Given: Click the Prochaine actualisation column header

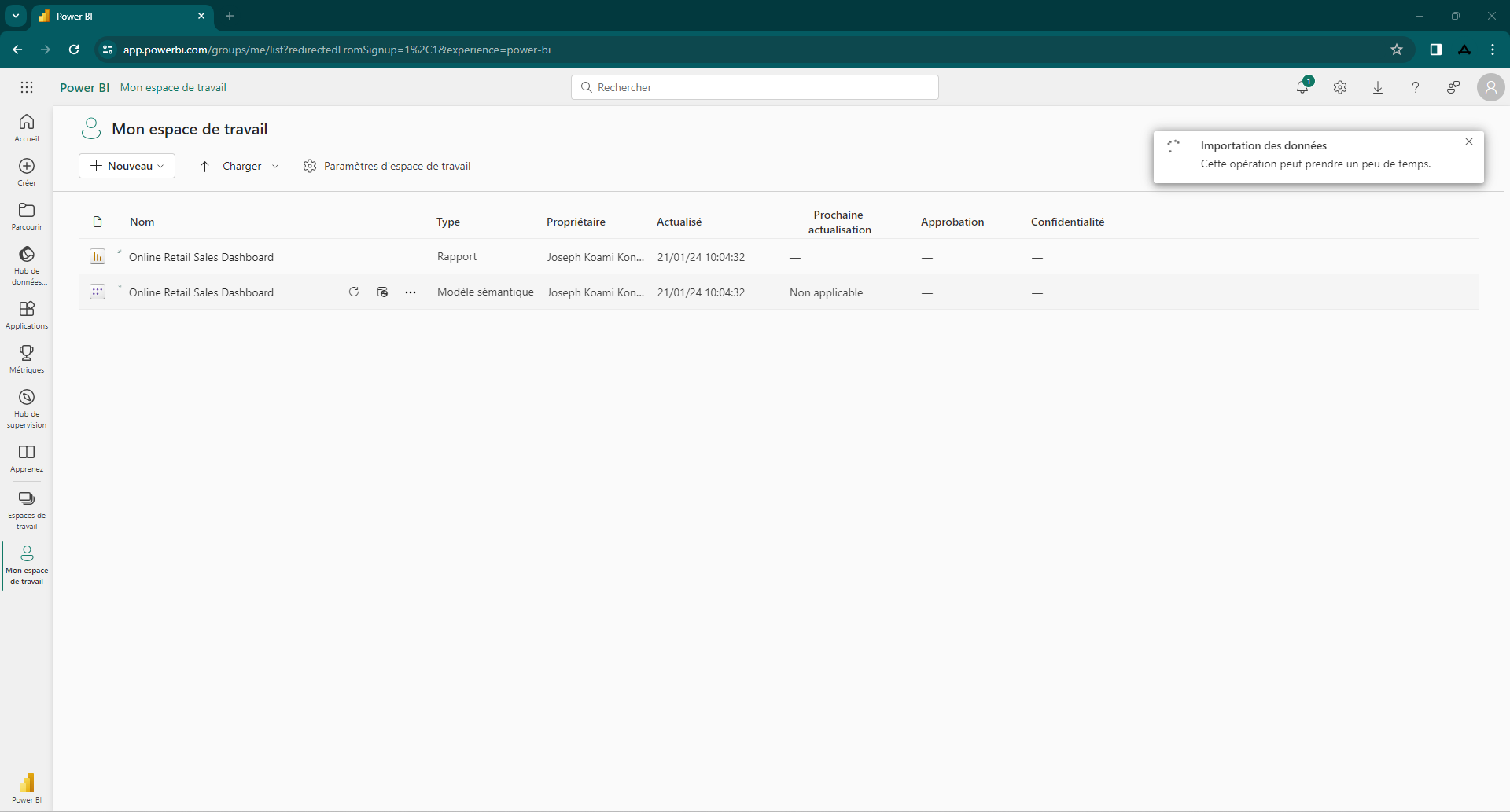Looking at the screenshot, I should [x=839, y=222].
